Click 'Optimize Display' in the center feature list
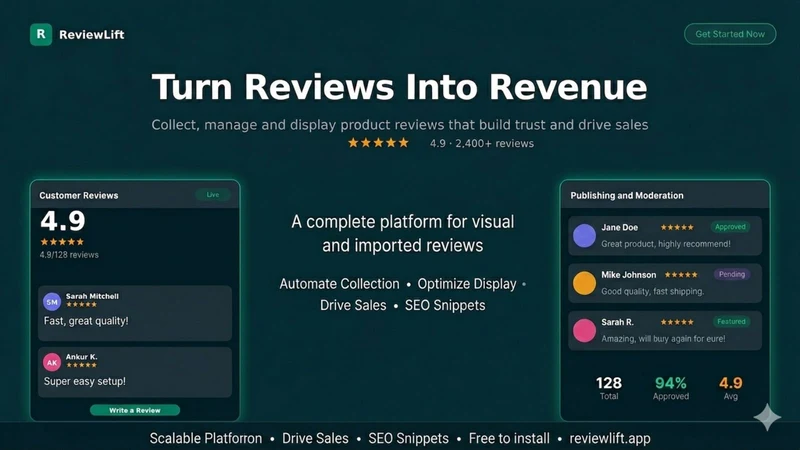This screenshot has height=450, width=800. click(467, 284)
